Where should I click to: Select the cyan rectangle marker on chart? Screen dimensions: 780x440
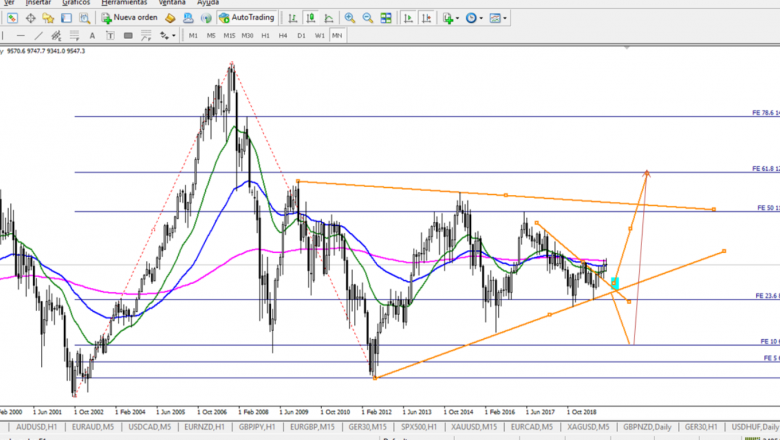(x=615, y=283)
